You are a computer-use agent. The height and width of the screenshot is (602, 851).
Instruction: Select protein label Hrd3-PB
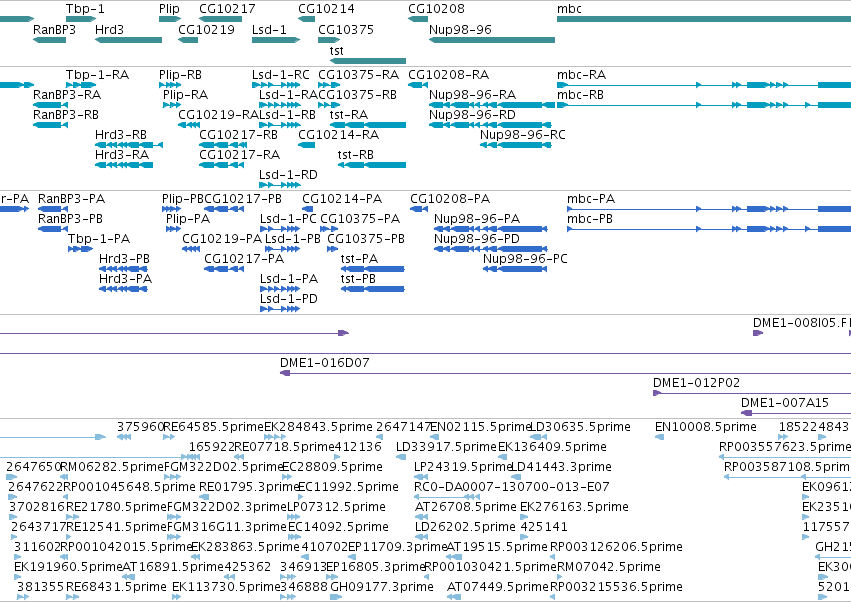click(124, 259)
